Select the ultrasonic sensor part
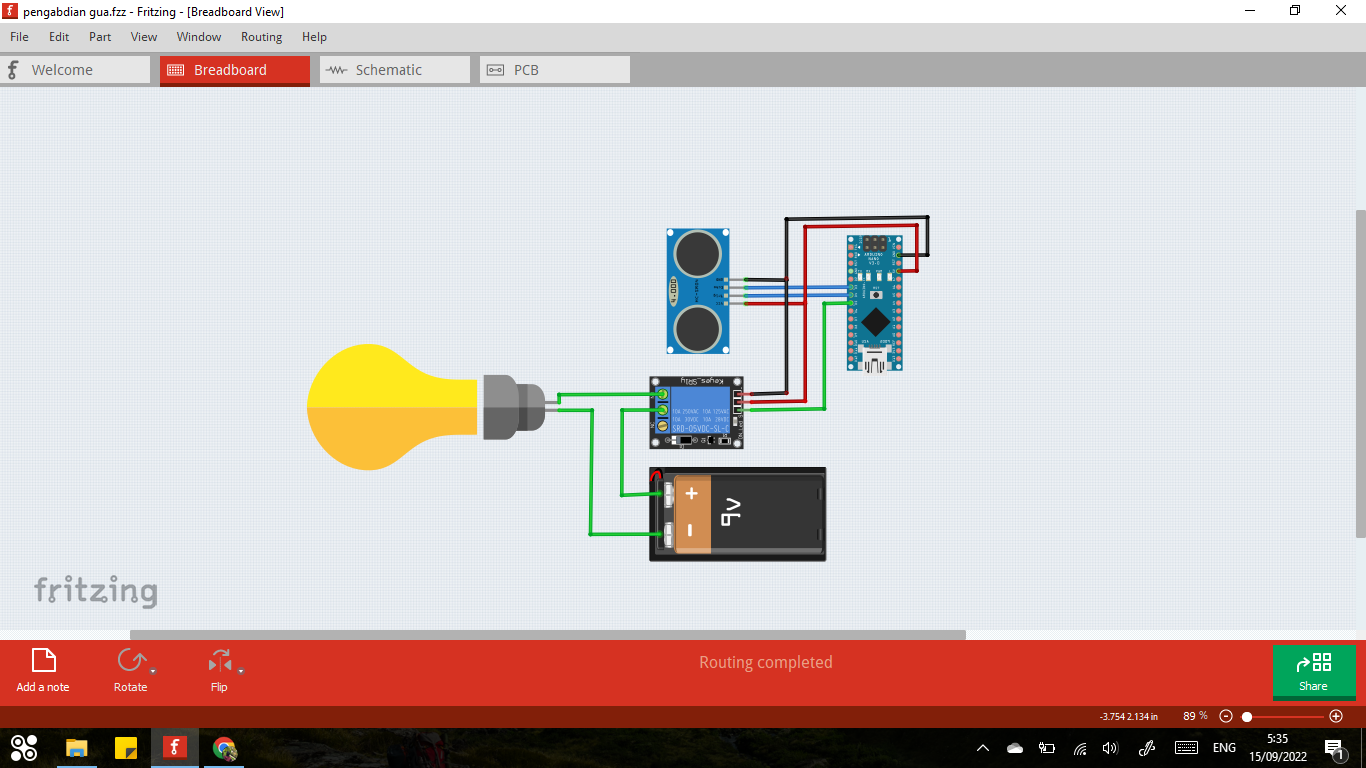Image resolution: width=1366 pixels, height=768 pixels. coord(698,291)
